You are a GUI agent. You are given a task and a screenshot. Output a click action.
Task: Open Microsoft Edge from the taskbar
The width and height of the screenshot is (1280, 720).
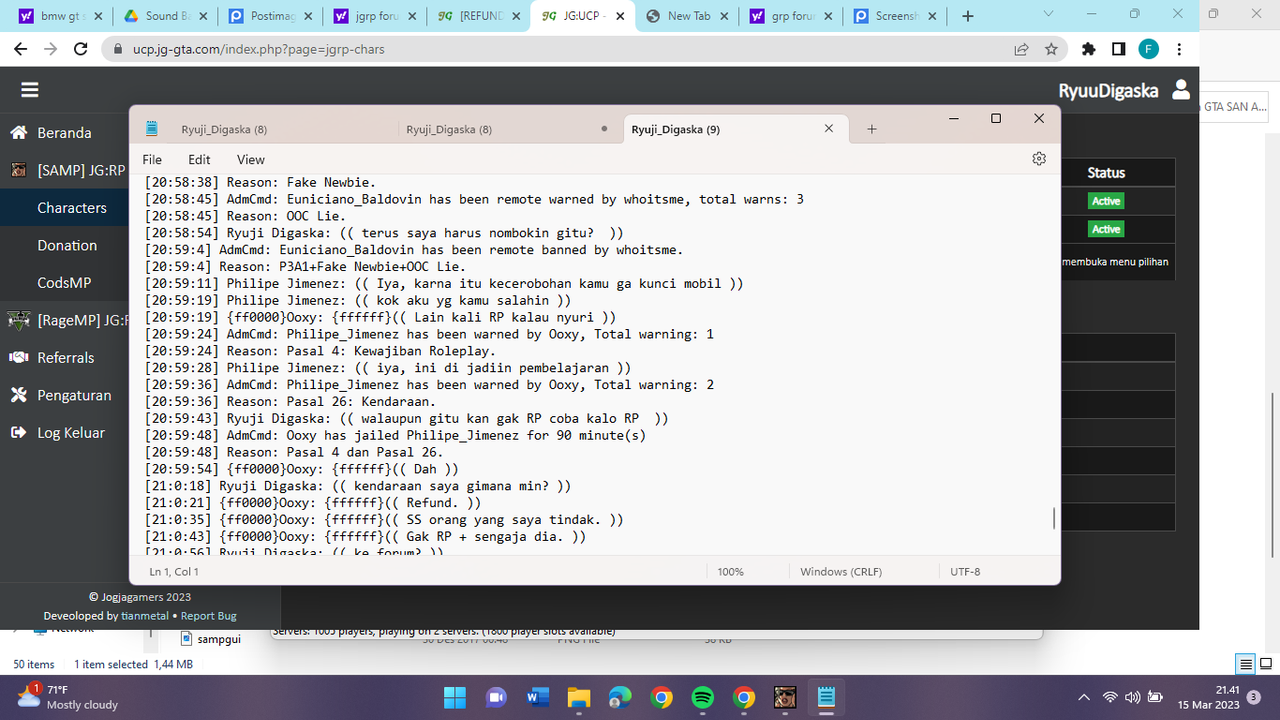(x=620, y=697)
